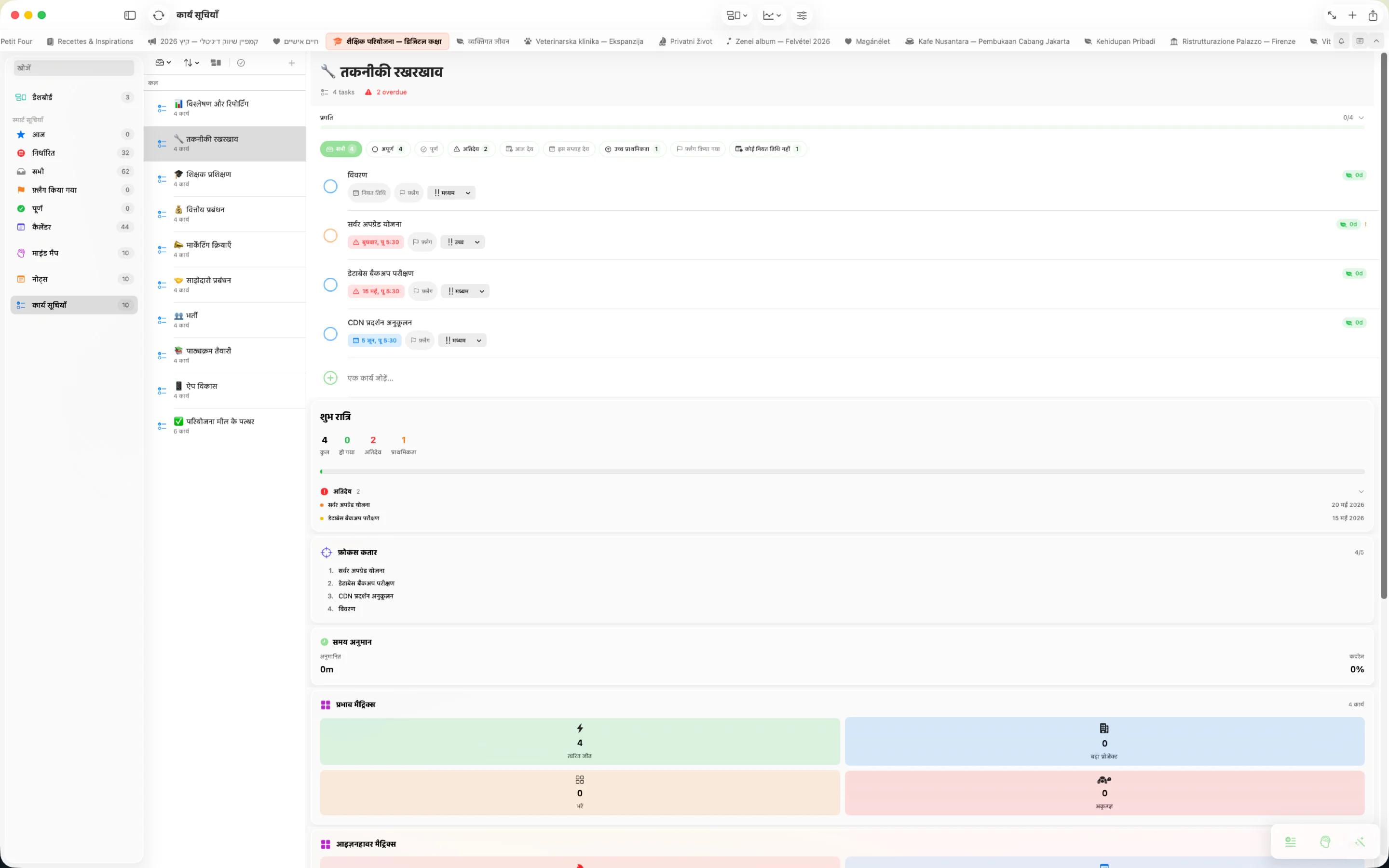This screenshot has height=868, width=1389.
Task: Click the magic wand icon in floating bar
Action: [1360, 841]
